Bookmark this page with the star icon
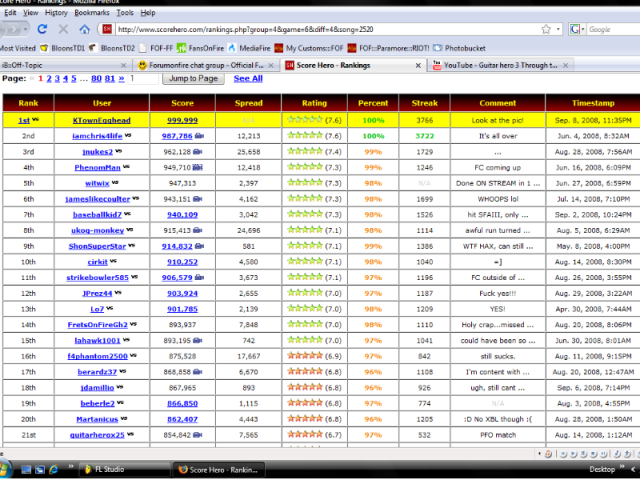640x480 pixels. coord(546,29)
